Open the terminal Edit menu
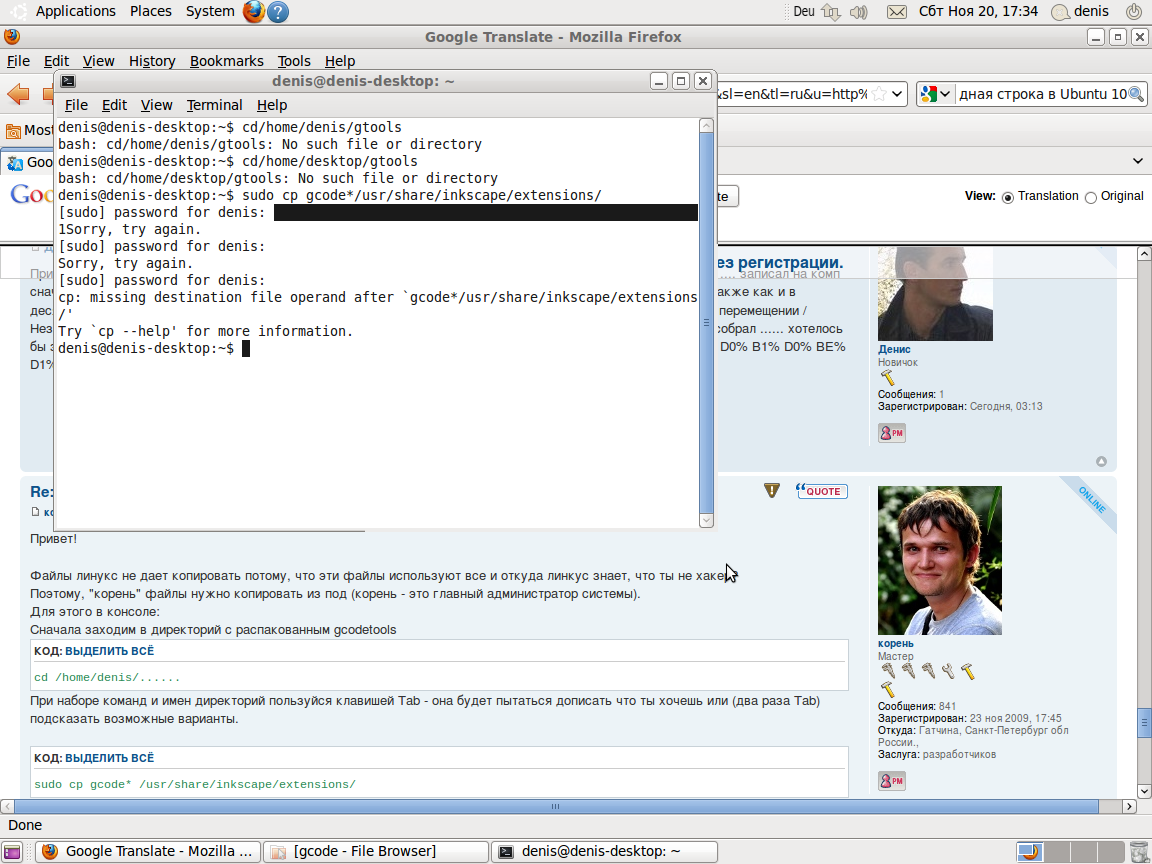This screenshot has width=1152, height=864. pos(114,105)
